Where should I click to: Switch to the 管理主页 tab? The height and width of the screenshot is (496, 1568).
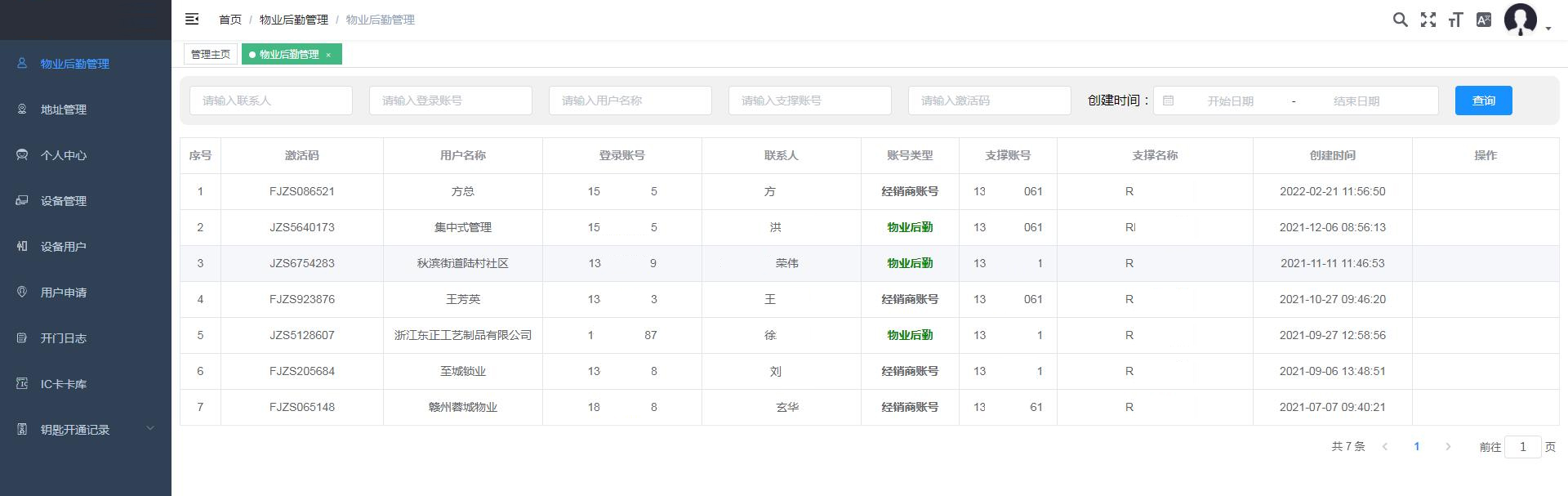(211, 55)
